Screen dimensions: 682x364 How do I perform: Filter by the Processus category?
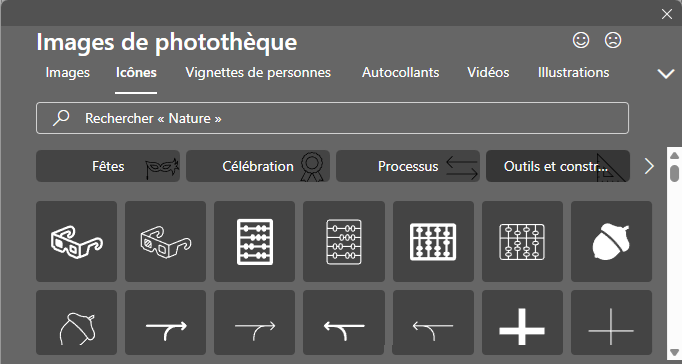pos(408,166)
